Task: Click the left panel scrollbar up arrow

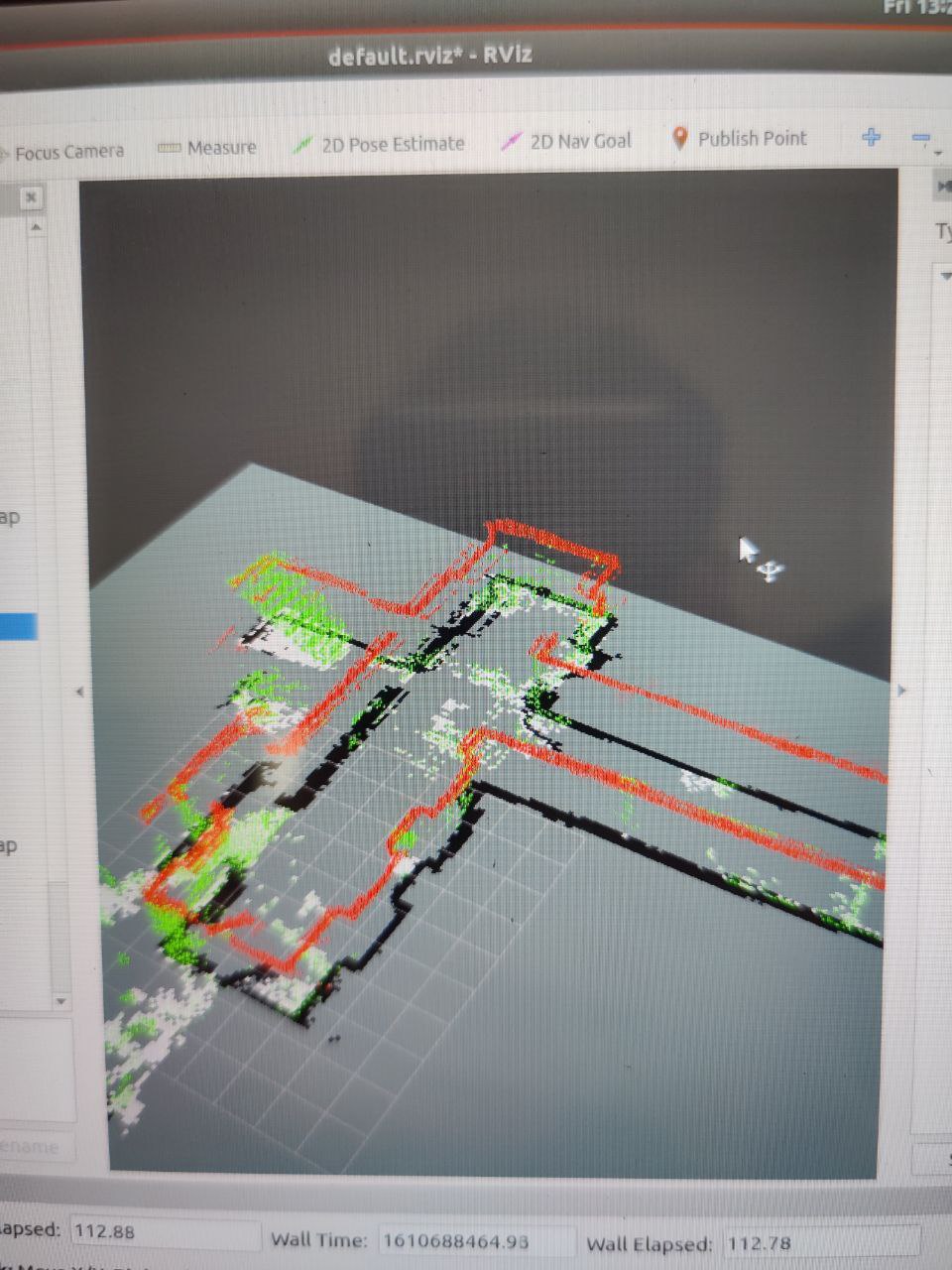Action: pos(36,227)
